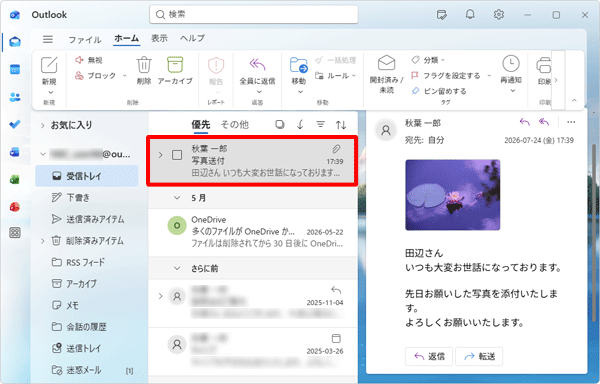Open the 会話の履歴 folder
Image resolution: width=600 pixels, height=384 pixels.
[87, 327]
